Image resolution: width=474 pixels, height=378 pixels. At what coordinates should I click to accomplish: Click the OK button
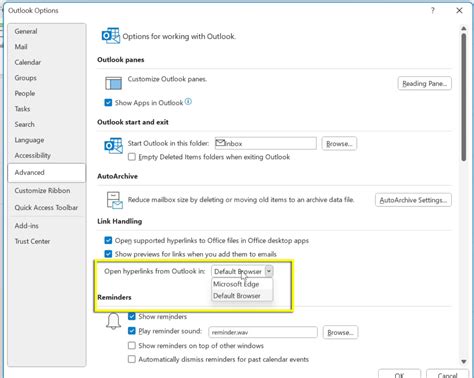[x=399, y=374]
